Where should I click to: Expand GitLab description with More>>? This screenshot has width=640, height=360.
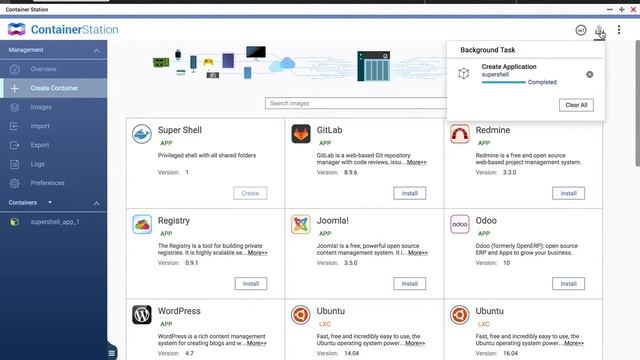416,162
